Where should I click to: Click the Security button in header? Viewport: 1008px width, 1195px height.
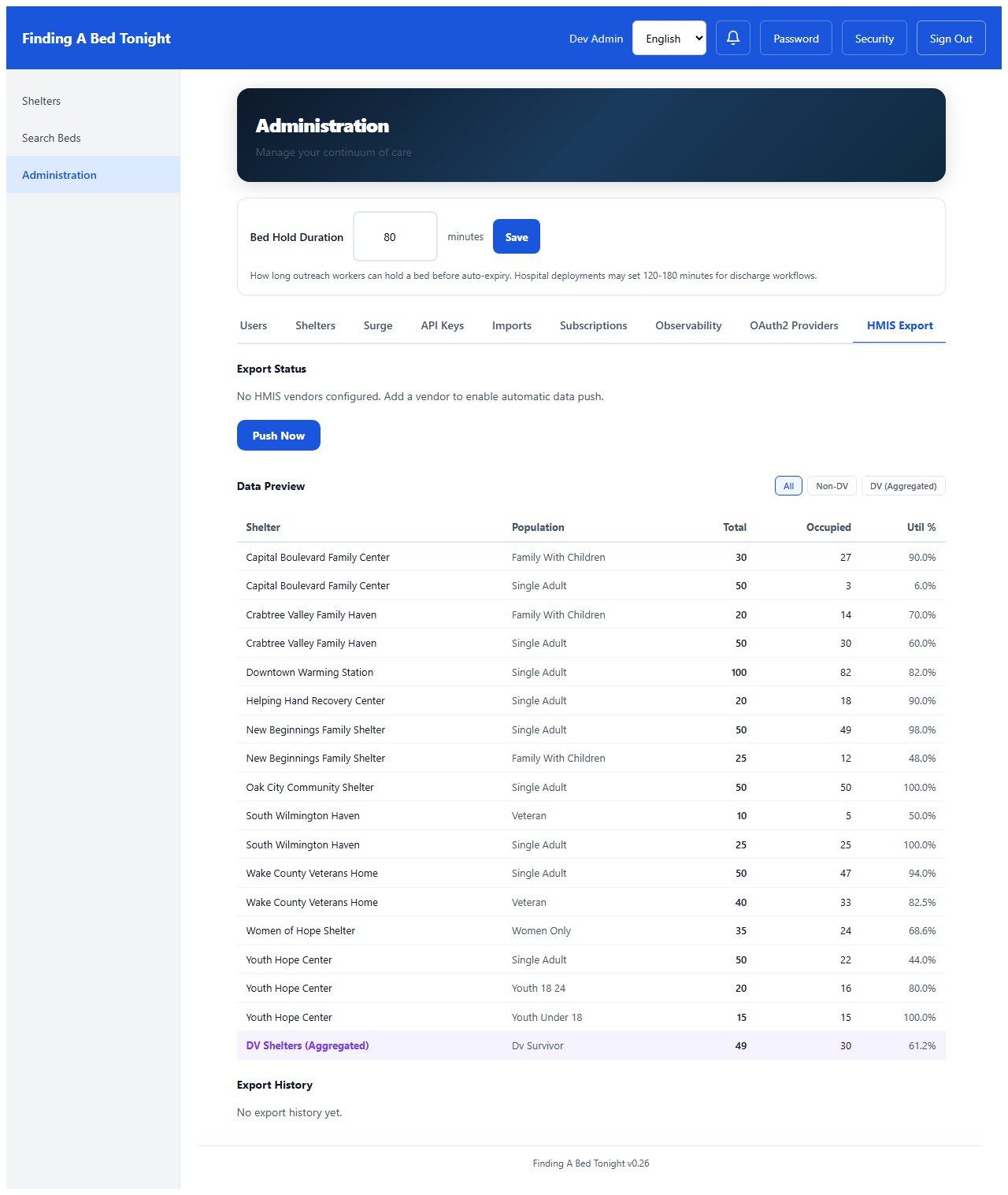[874, 38]
